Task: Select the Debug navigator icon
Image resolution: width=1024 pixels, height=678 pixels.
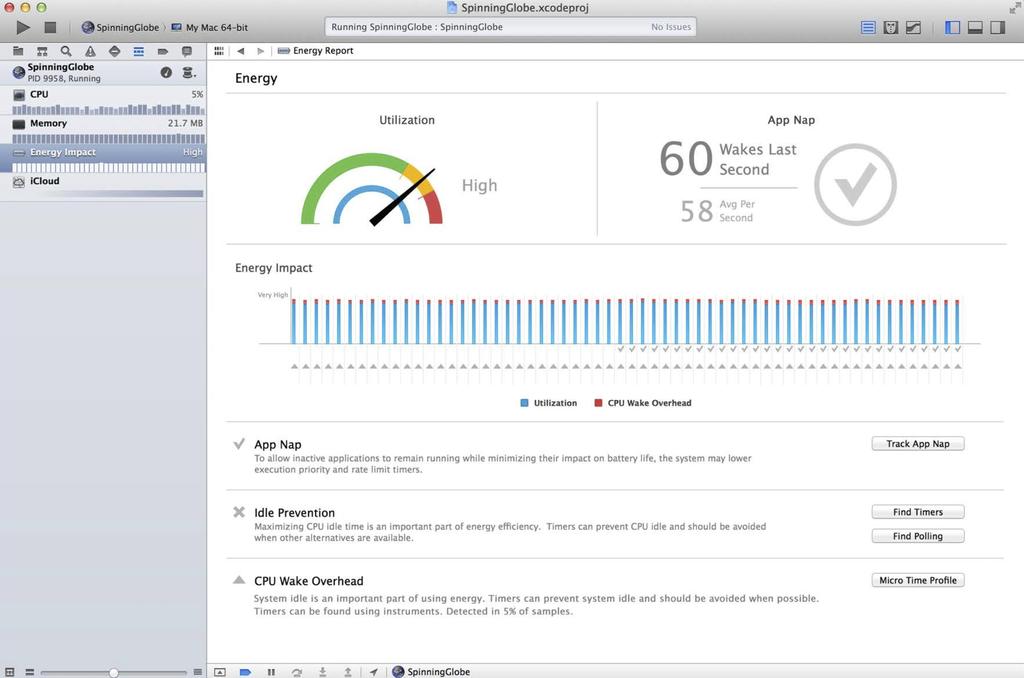Action: point(138,51)
